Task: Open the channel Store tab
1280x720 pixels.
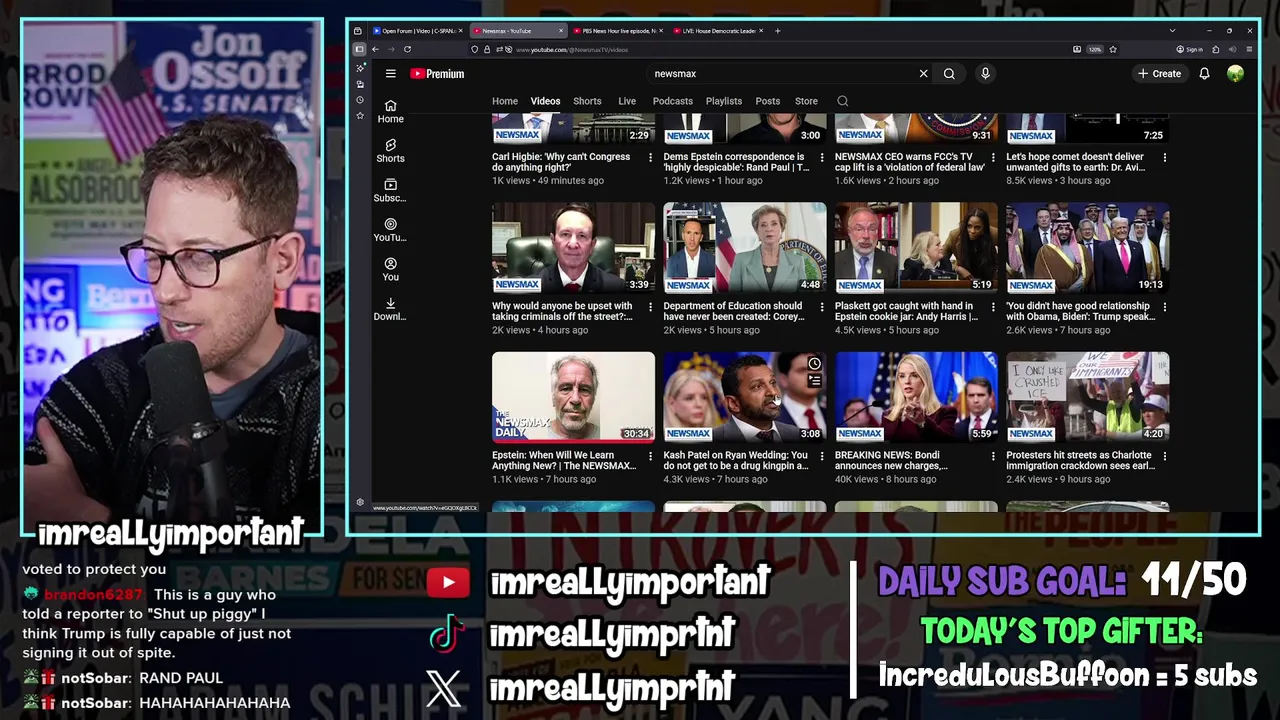Action: (x=806, y=101)
